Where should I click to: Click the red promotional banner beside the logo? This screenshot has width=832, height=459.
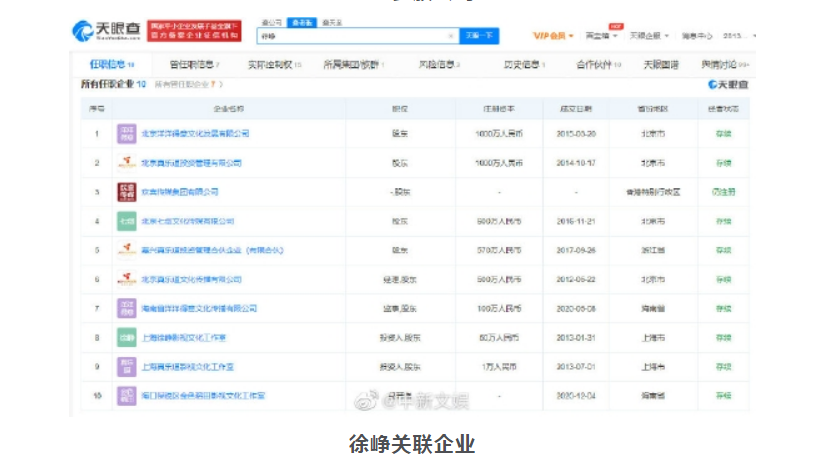194,31
